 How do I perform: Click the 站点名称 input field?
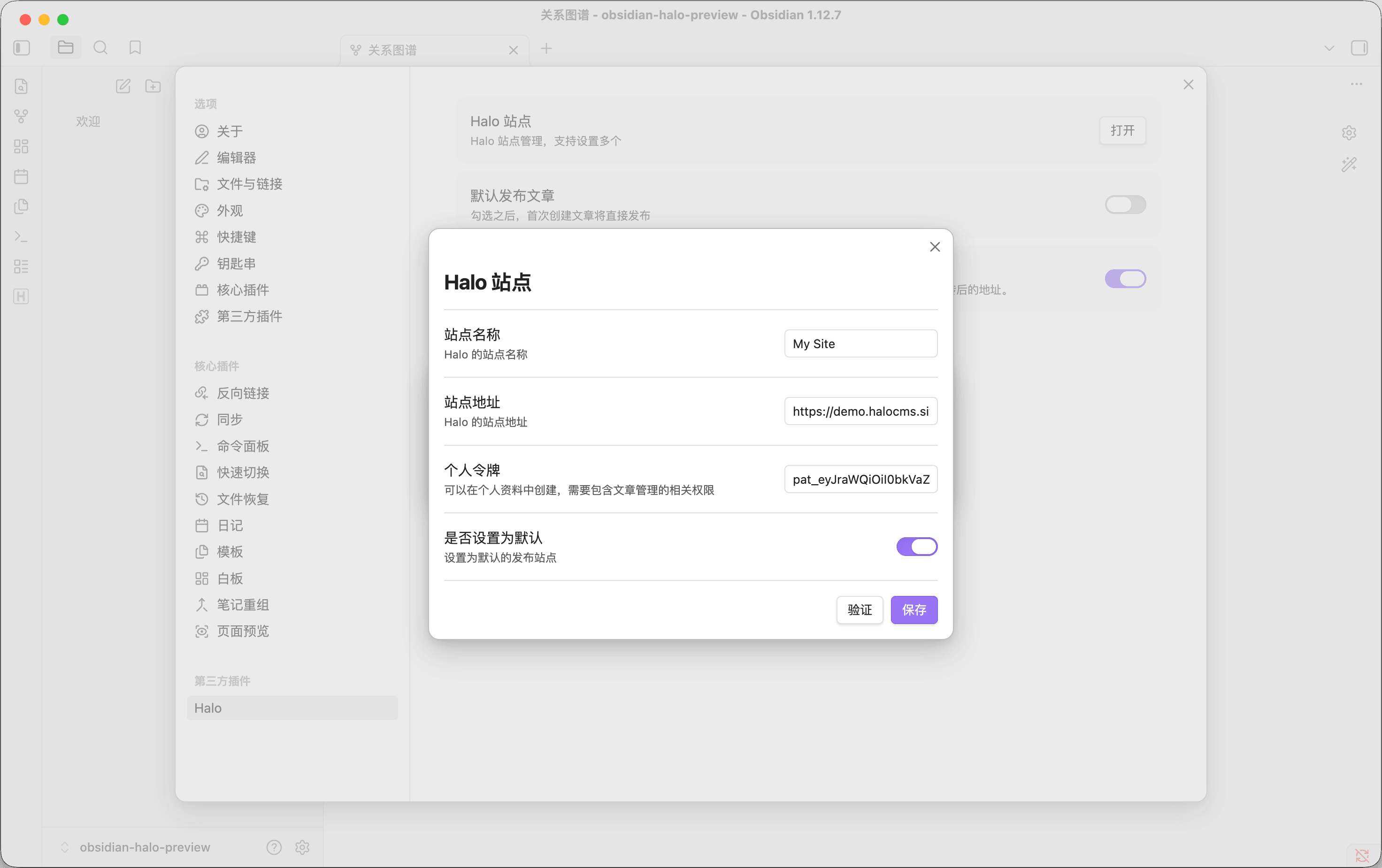pos(860,343)
